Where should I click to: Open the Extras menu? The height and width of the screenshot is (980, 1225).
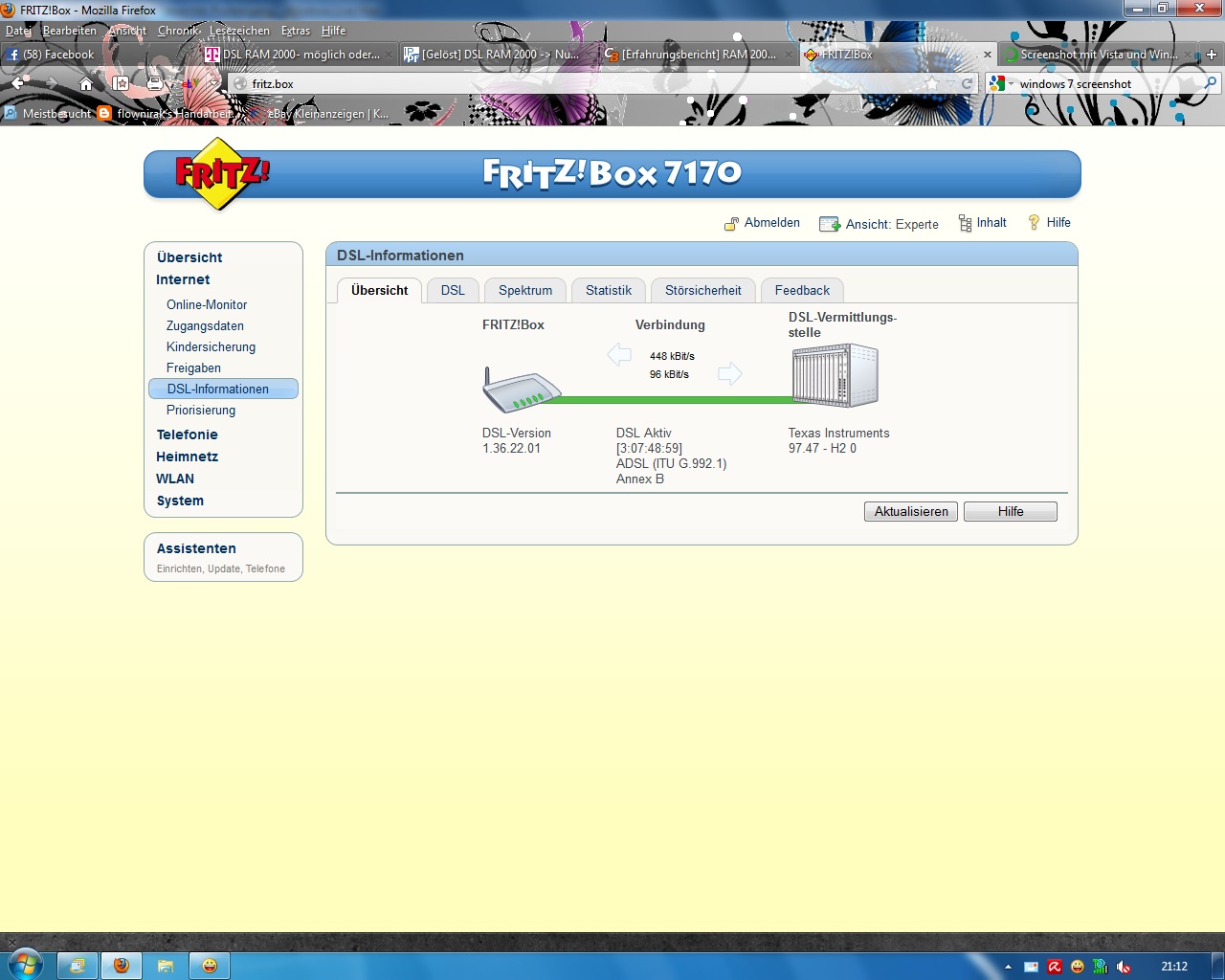(296, 31)
